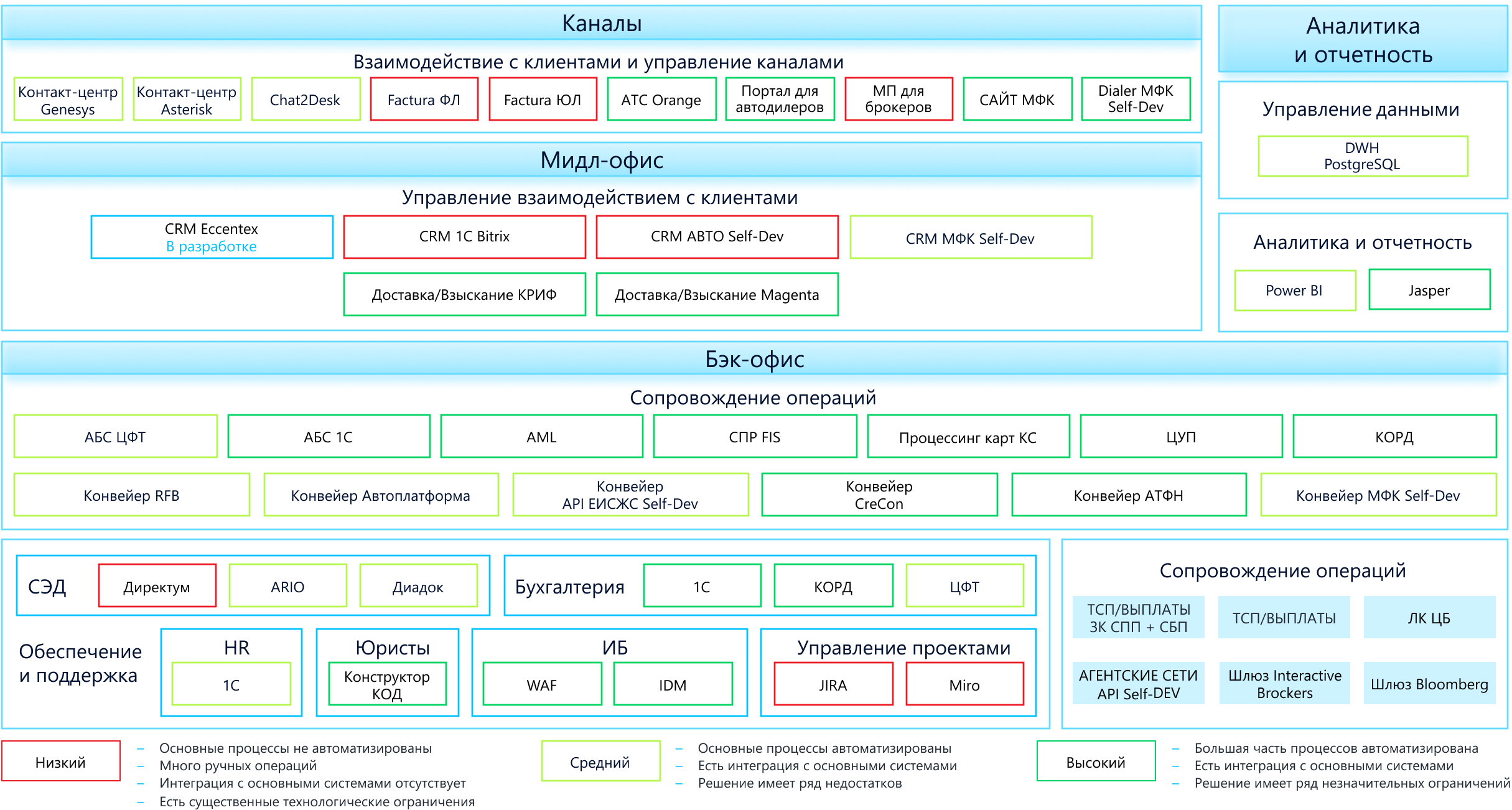Click the Dialer МФК Self-Dev box
The width and height of the screenshot is (1512, 810).
1136,100
